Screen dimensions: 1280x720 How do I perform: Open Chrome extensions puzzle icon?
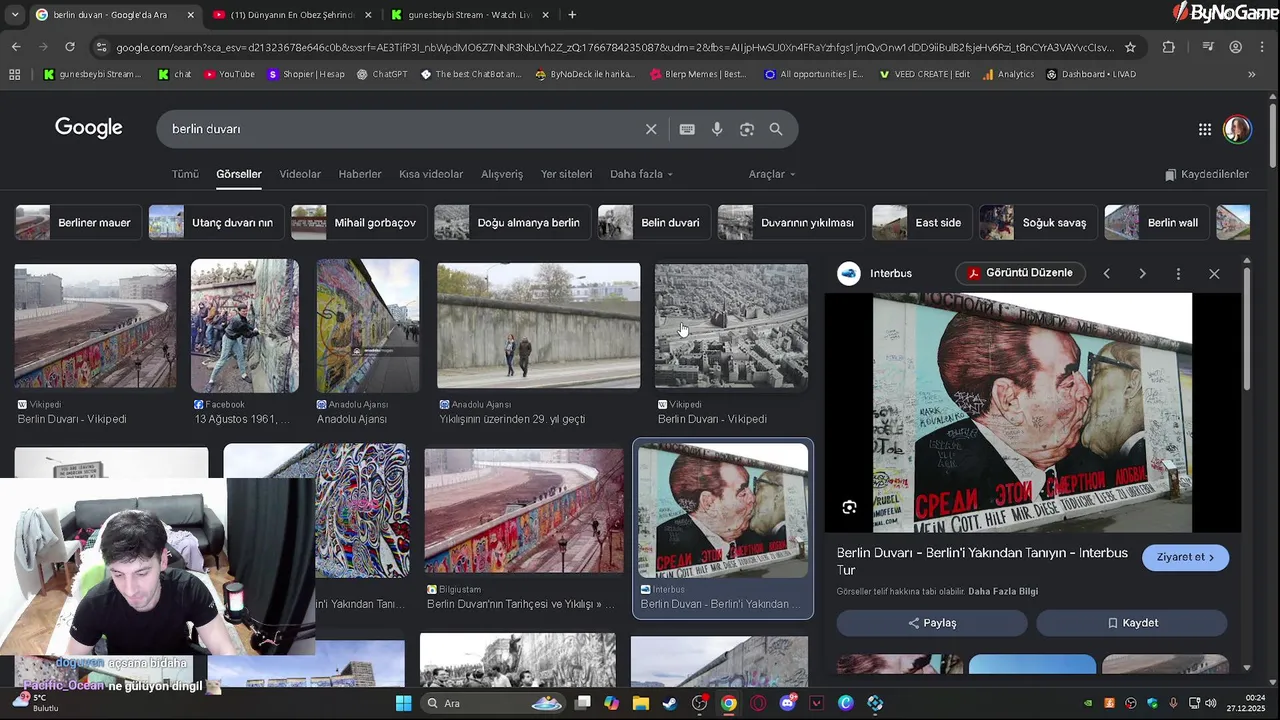point(1168,47)
